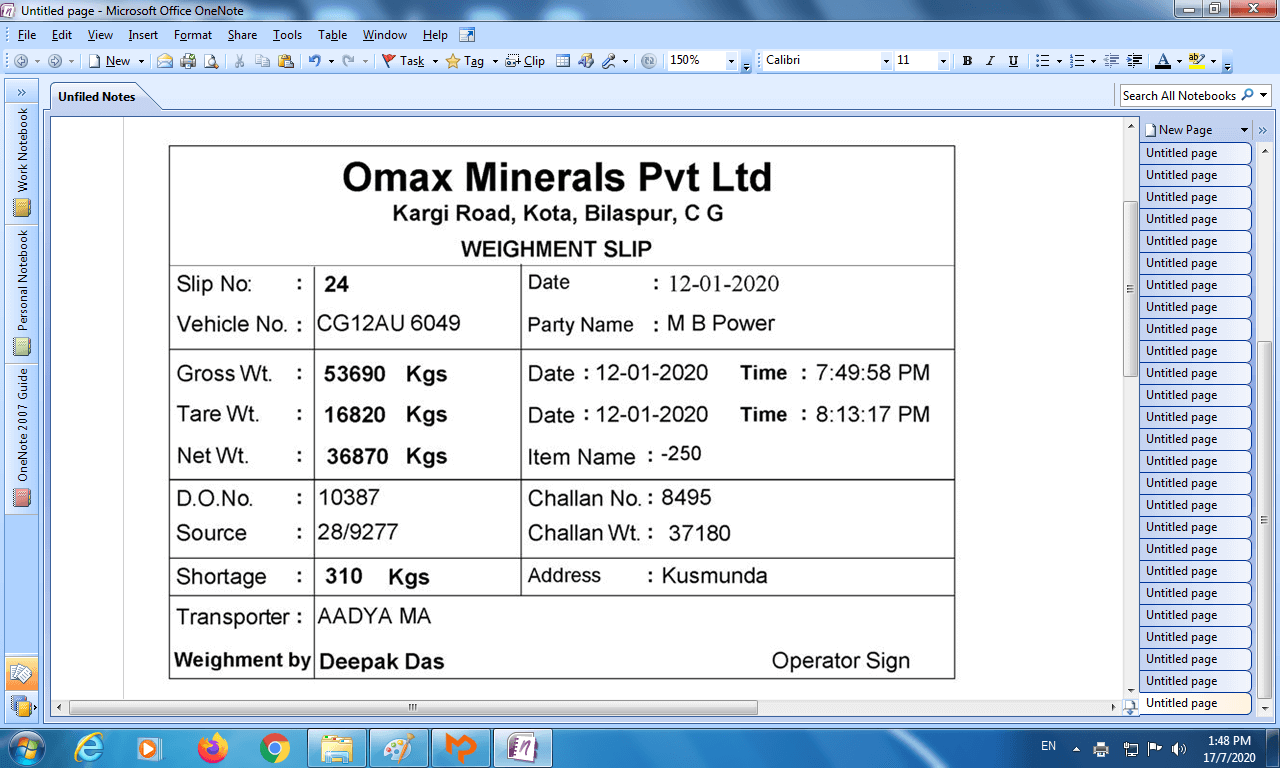
Task: Collapse the page tabs pane chevron
Action: [1262, 130]
